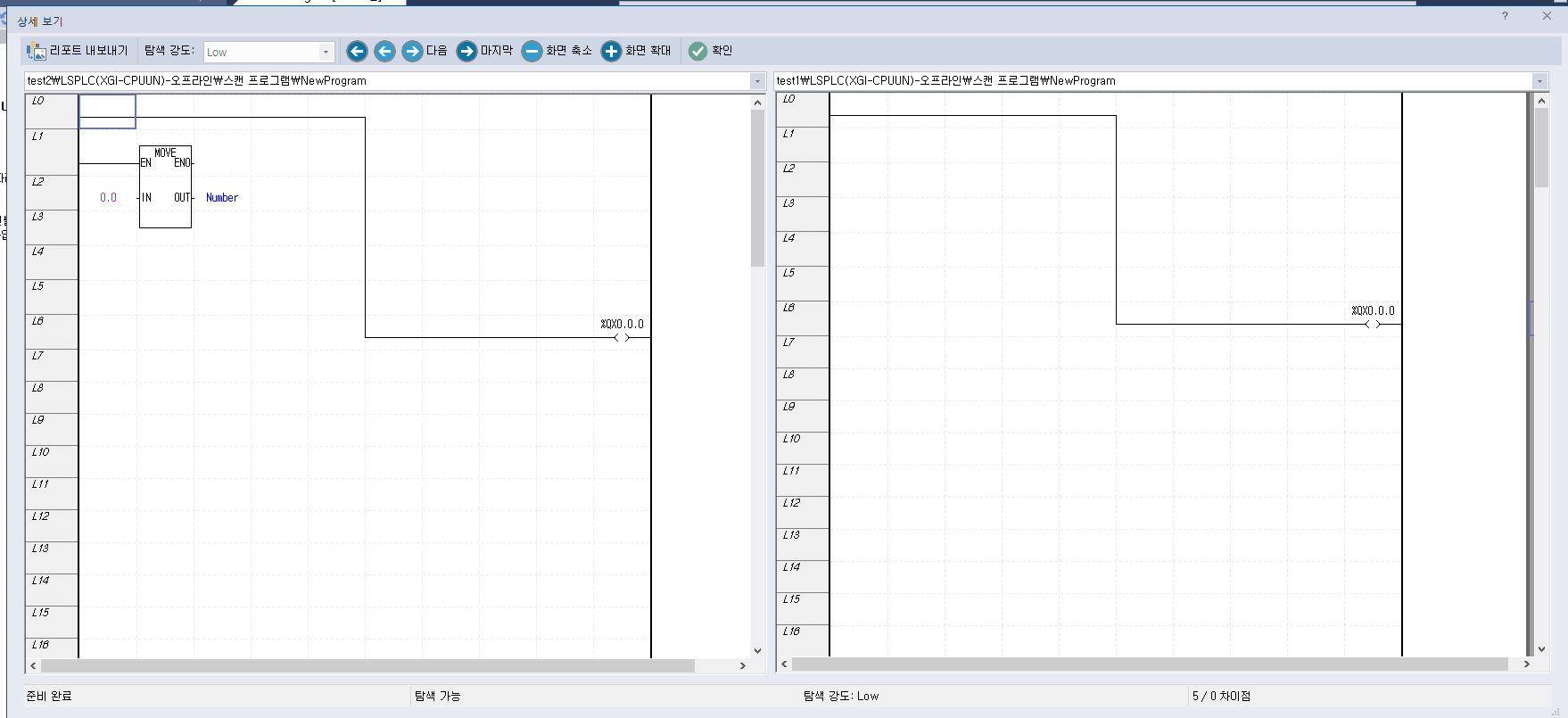Click the left pane horizontal scrollbar thumb
Screen dimensions: 1568x718
pos(367,666)
